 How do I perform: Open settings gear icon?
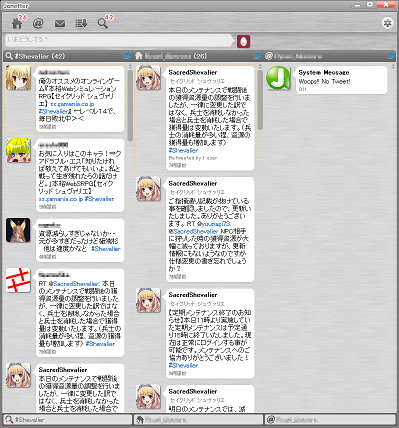point(387,23)
